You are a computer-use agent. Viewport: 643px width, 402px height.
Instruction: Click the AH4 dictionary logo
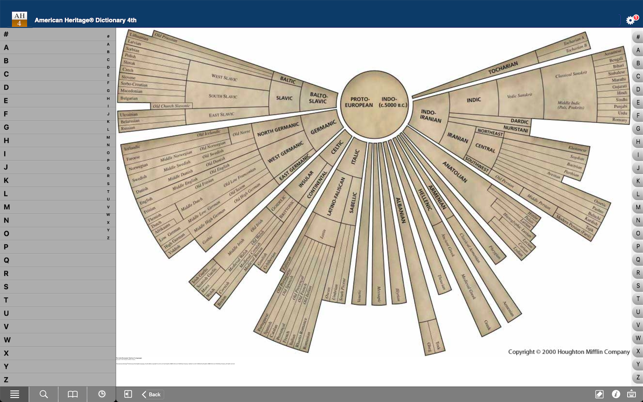pos(19,19)
